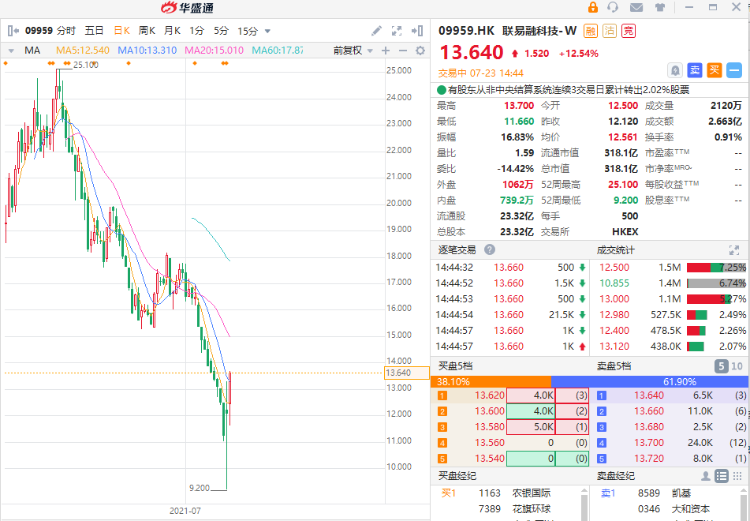Screen dimensions: 750x521
Task: Expand chart to fullscreen
Action: pyautogui.click(x=397, y=31)
